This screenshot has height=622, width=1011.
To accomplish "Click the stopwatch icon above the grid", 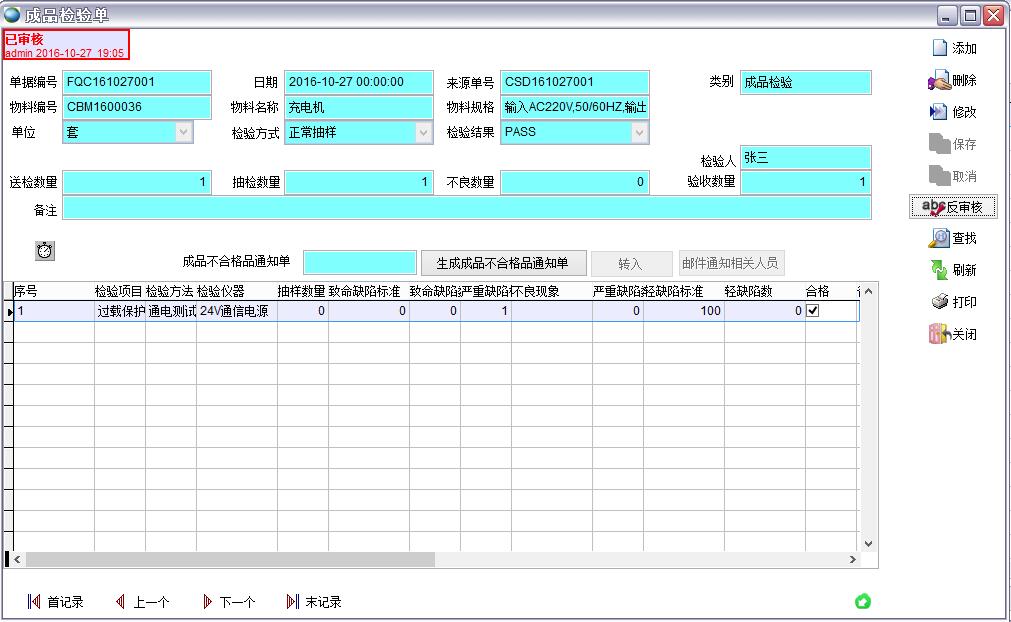I will pos(45,251).
